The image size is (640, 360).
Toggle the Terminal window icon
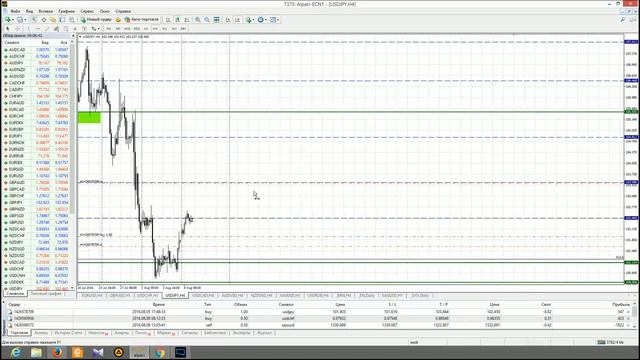pos(62,20)
